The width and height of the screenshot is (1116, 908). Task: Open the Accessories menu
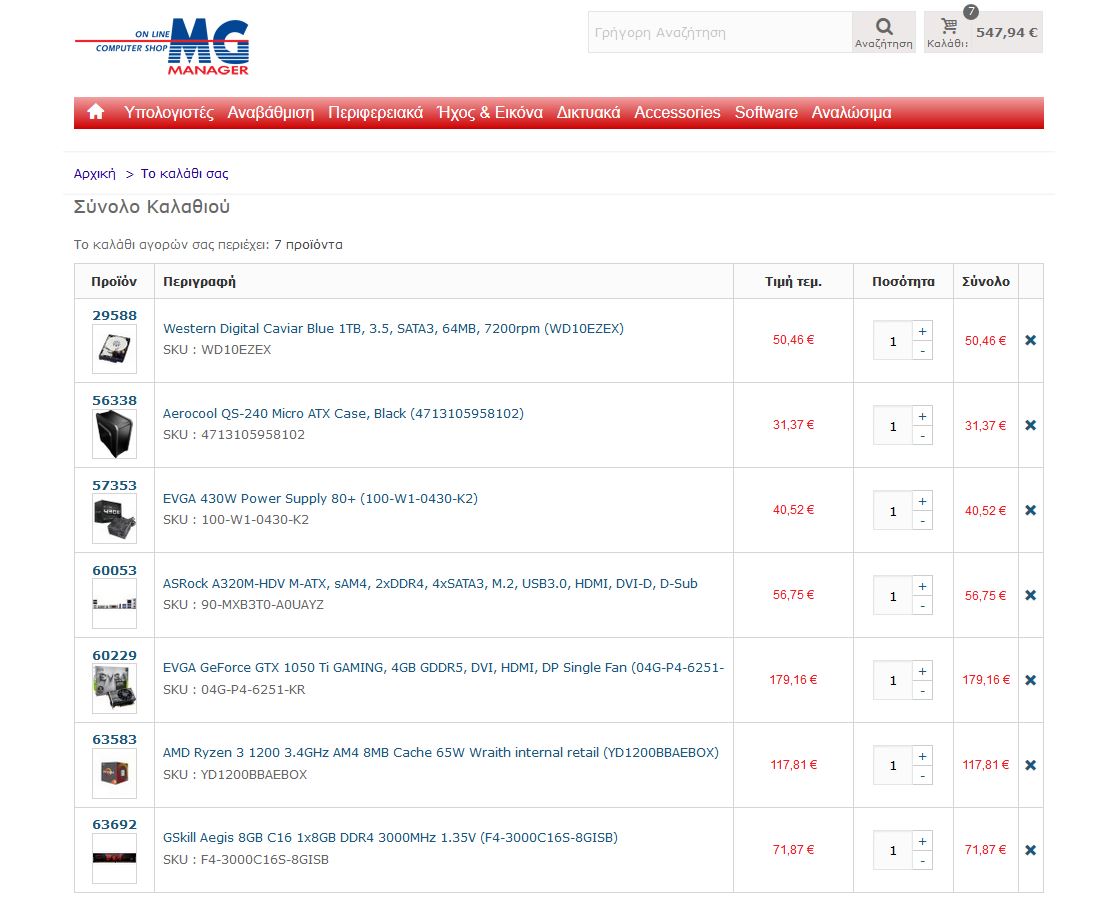coord(677,112)
